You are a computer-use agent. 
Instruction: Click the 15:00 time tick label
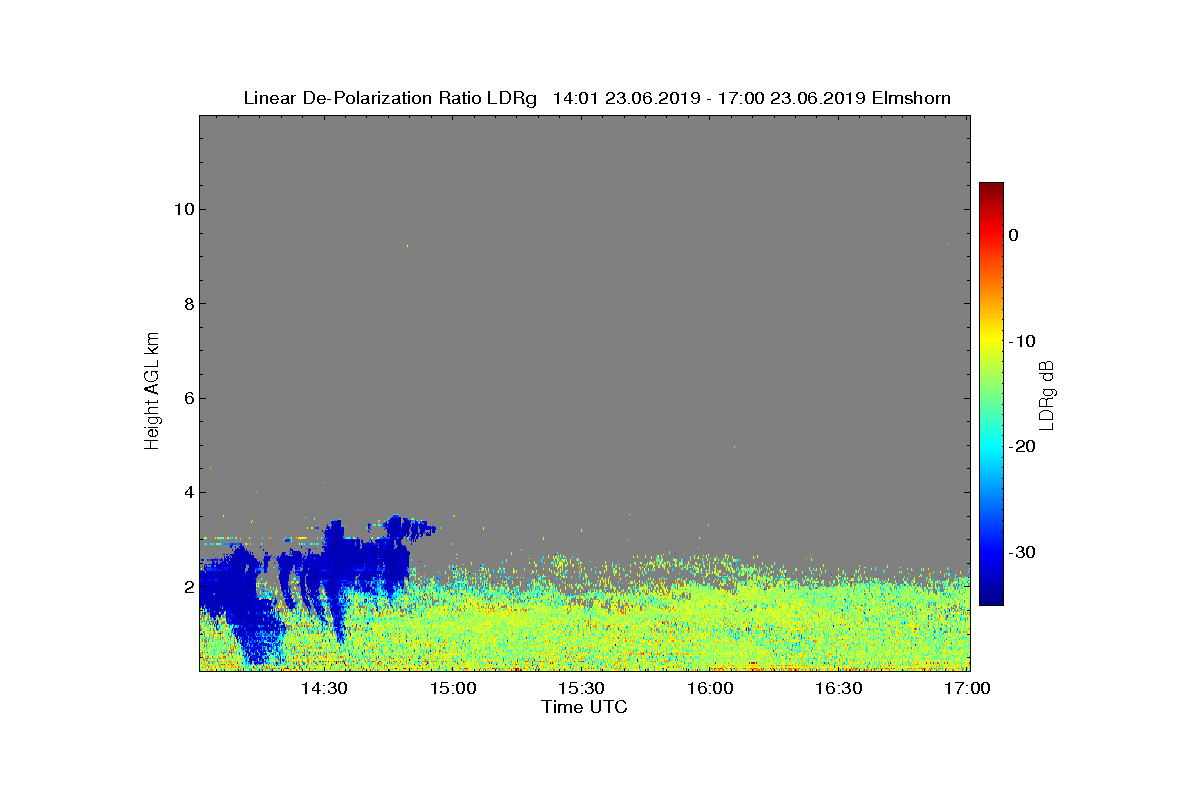tap(453, 688)
